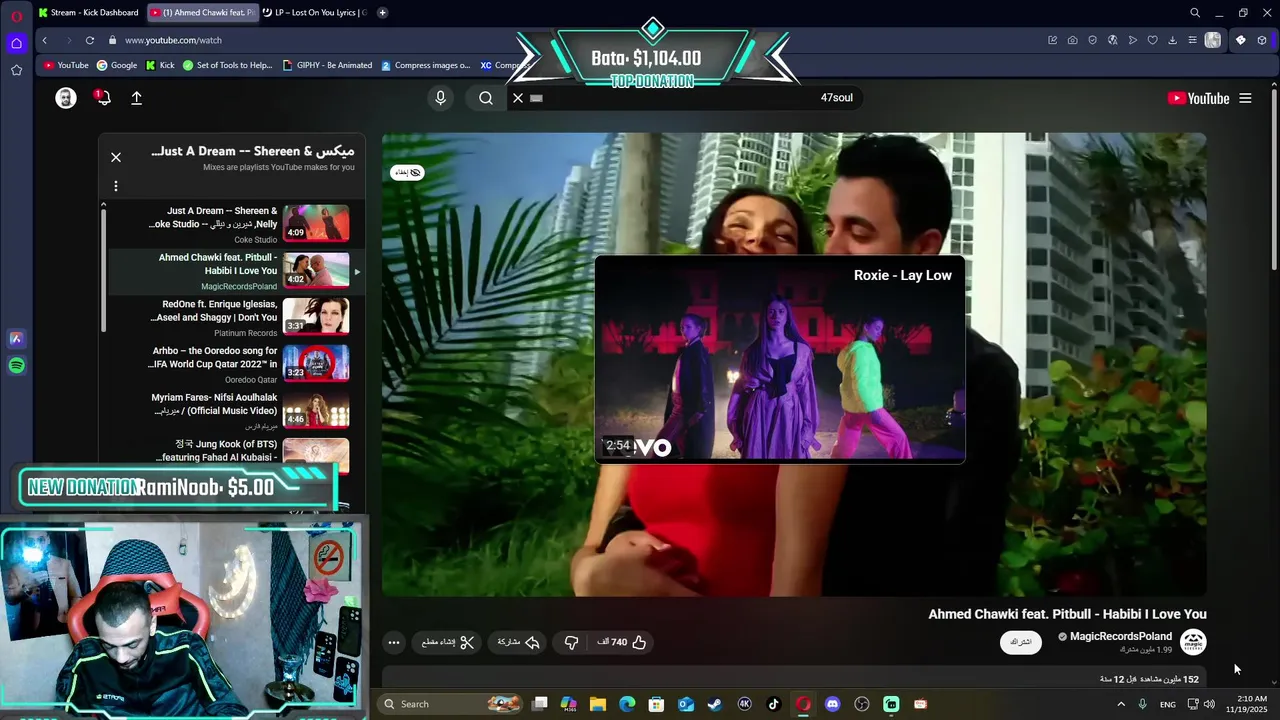Click the Subscribe button for MagicRecordsPoland
Image resolution: width=1280 pixels, height=720 pixels.
point(1021,642)
